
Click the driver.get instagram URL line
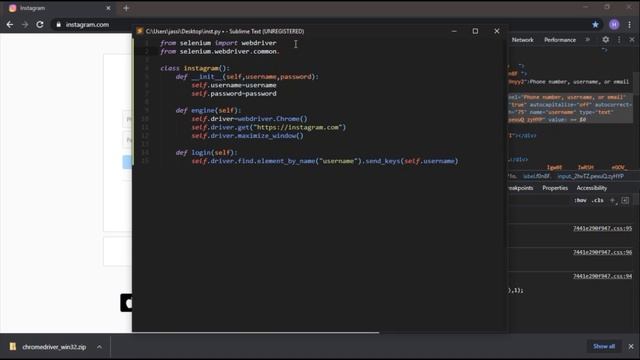[269, 127]
